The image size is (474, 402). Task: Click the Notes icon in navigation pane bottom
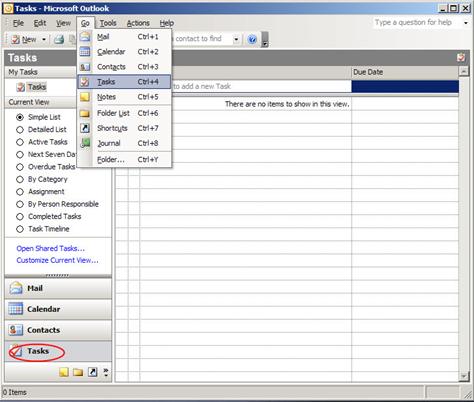pyautogui.click(x=64, y=372)
